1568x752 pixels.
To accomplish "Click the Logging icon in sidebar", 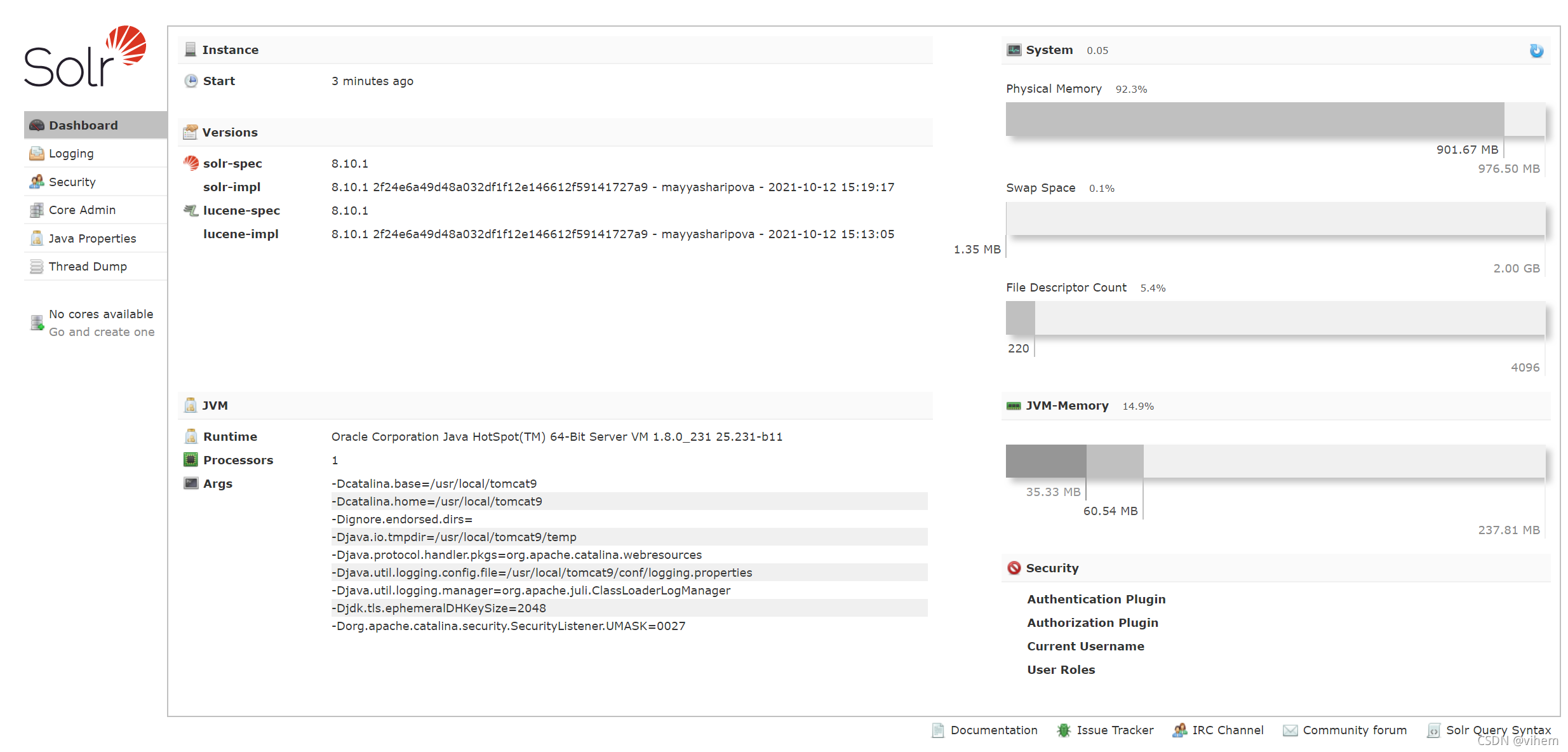I will pyautogui.click(x=37, y=153).
